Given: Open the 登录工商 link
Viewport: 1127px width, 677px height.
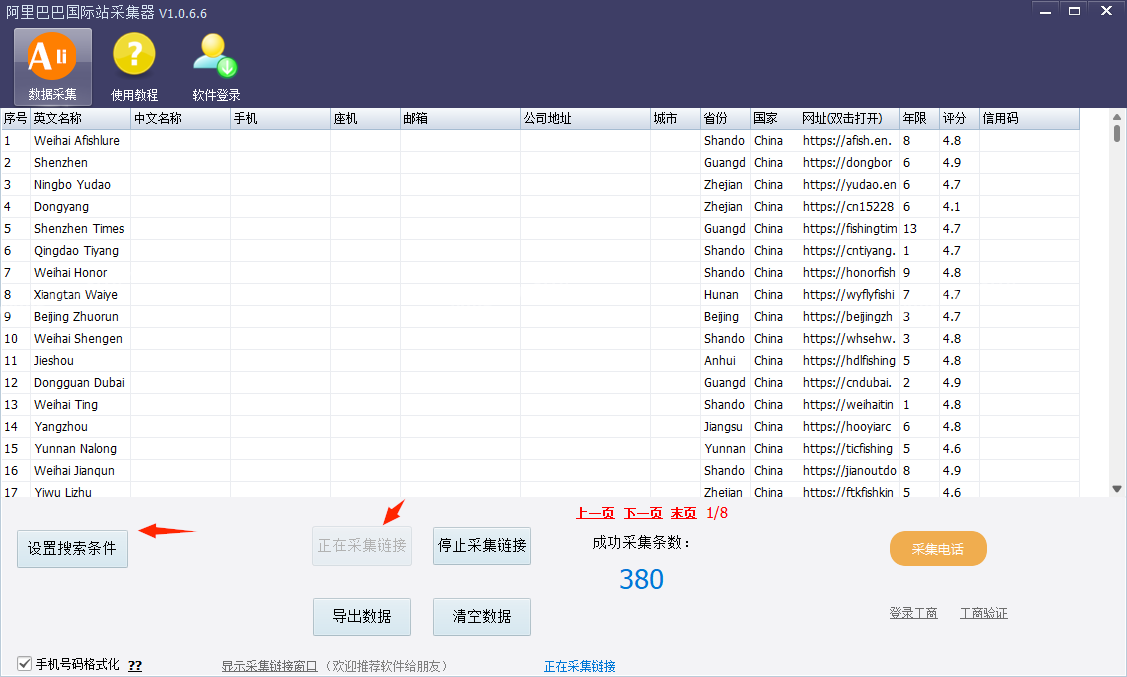Looking at the screenshot, I should (913, 613).
